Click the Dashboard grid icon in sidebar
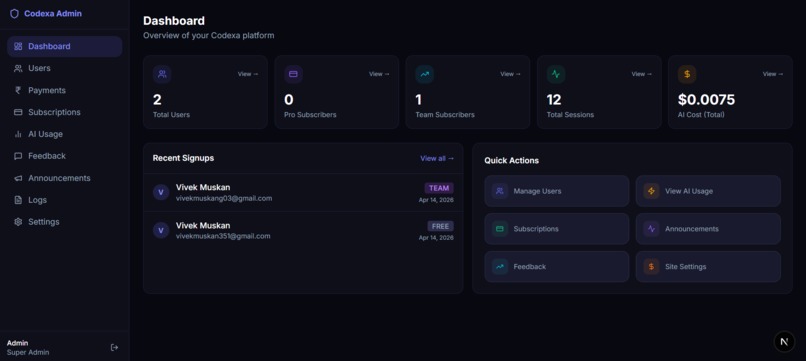 [x=18, y=46]
